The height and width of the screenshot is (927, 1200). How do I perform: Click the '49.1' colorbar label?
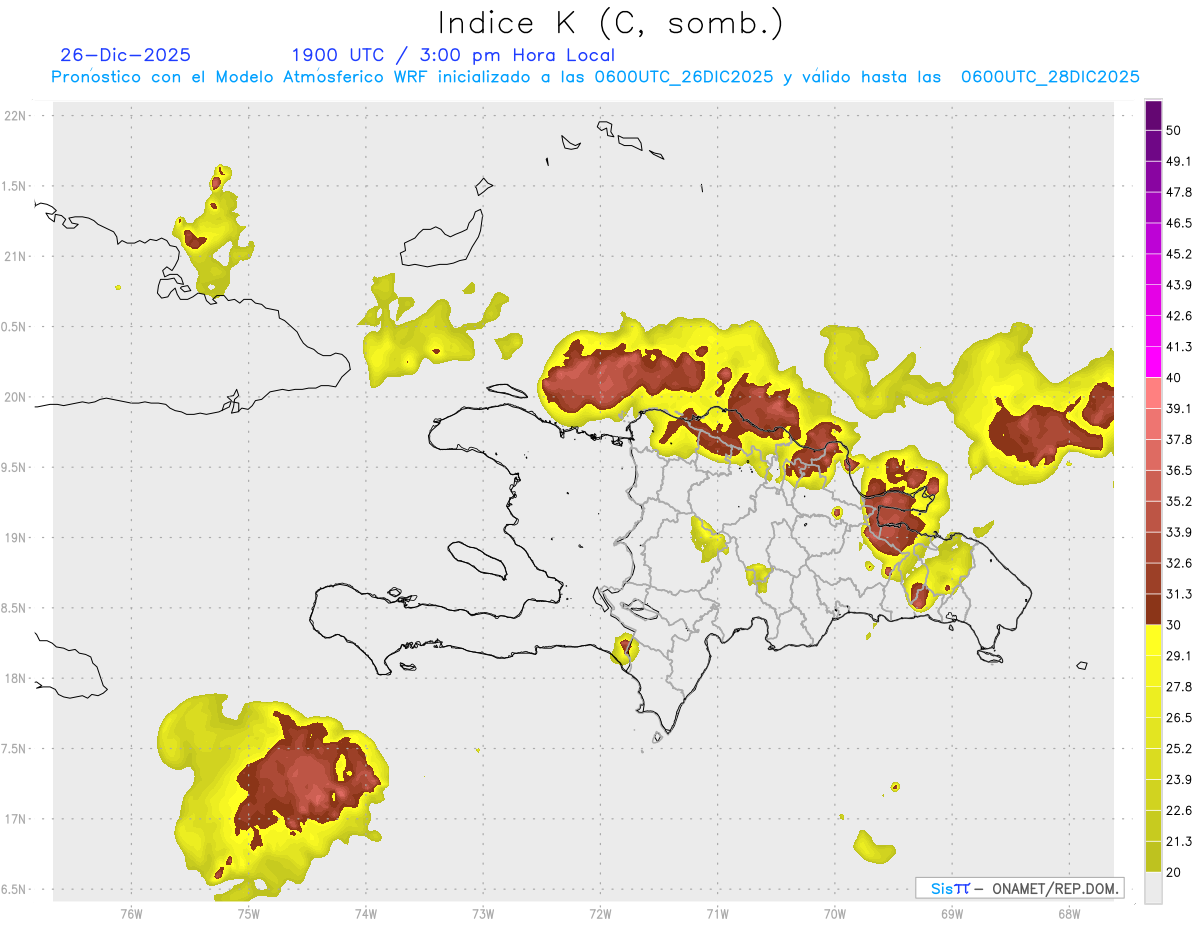1179,161
